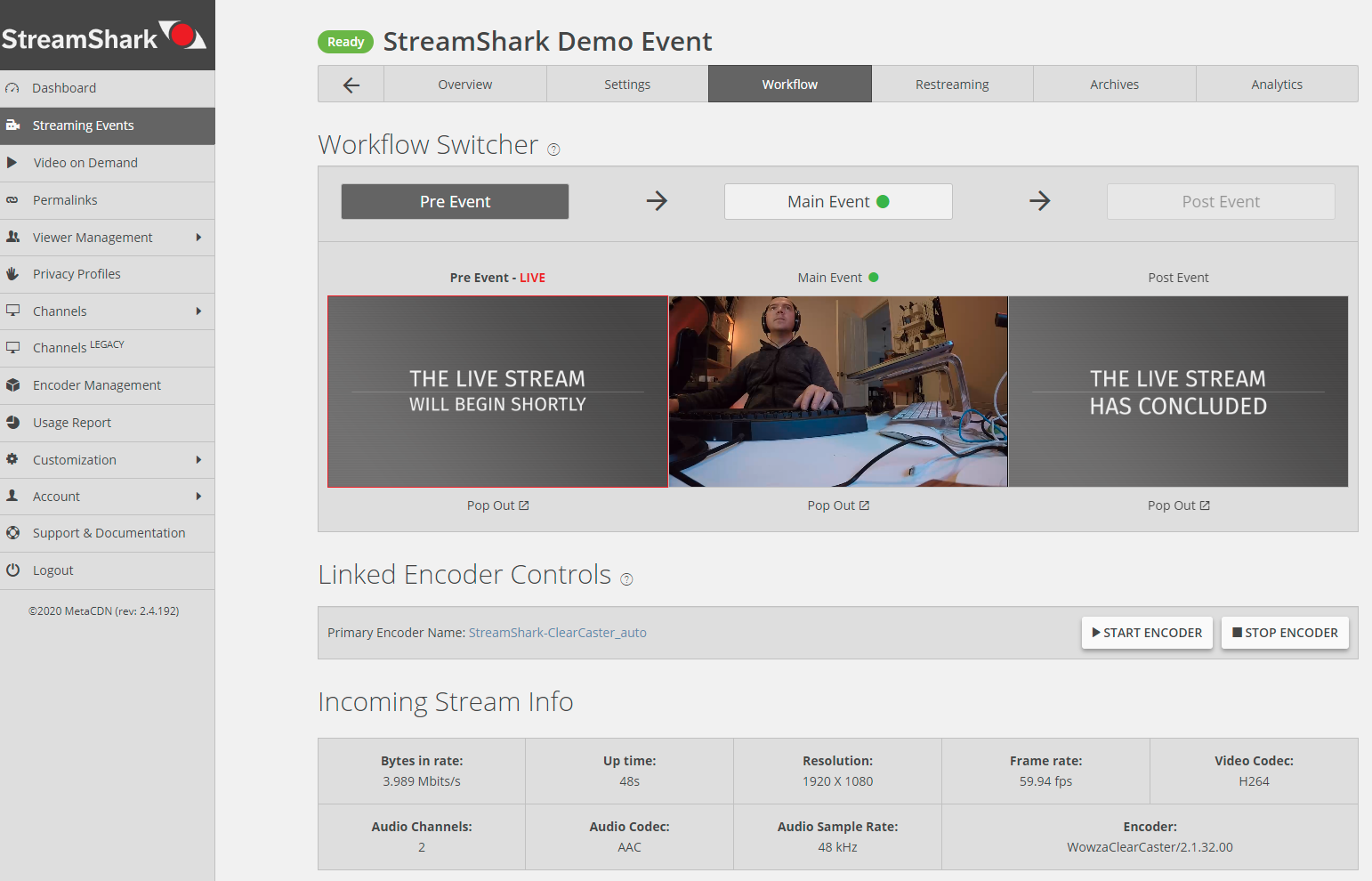Click the Account user icon
The width and height of the screenshot is (1372, 881).
click(12, 496)
